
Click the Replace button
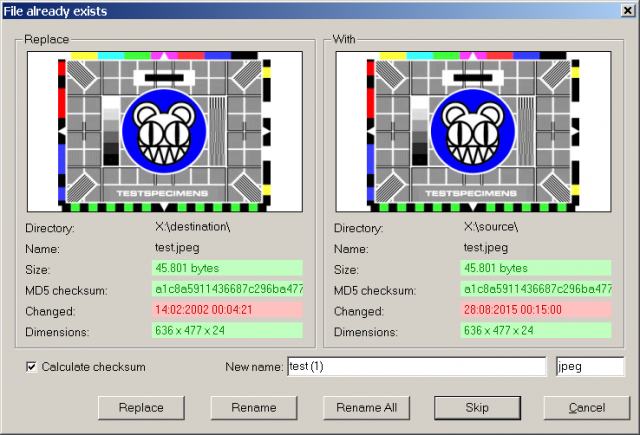(141, 408)
